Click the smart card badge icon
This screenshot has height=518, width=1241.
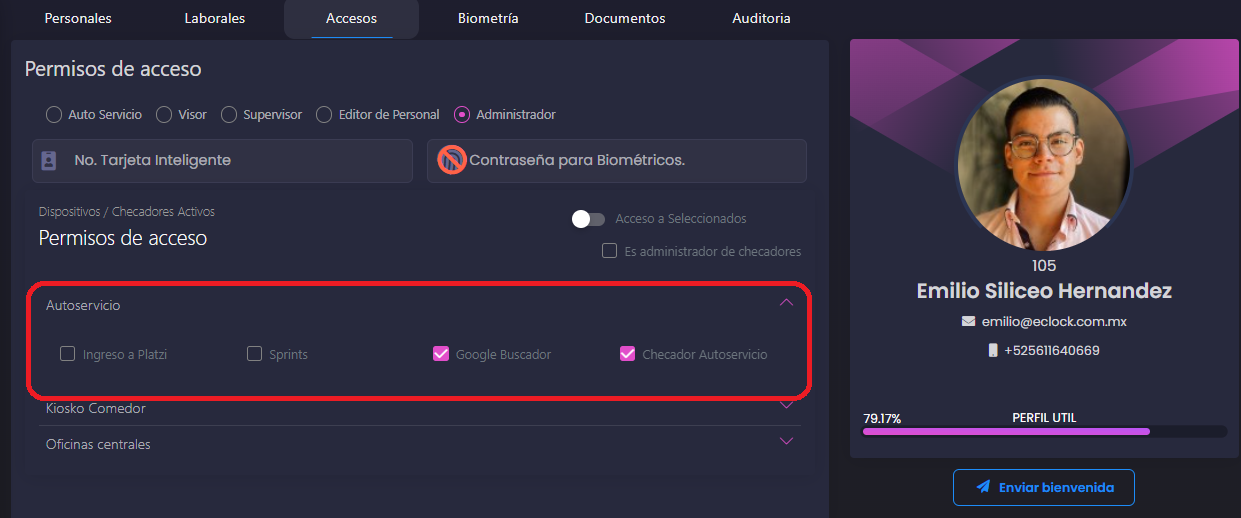(x=48, y=160)
